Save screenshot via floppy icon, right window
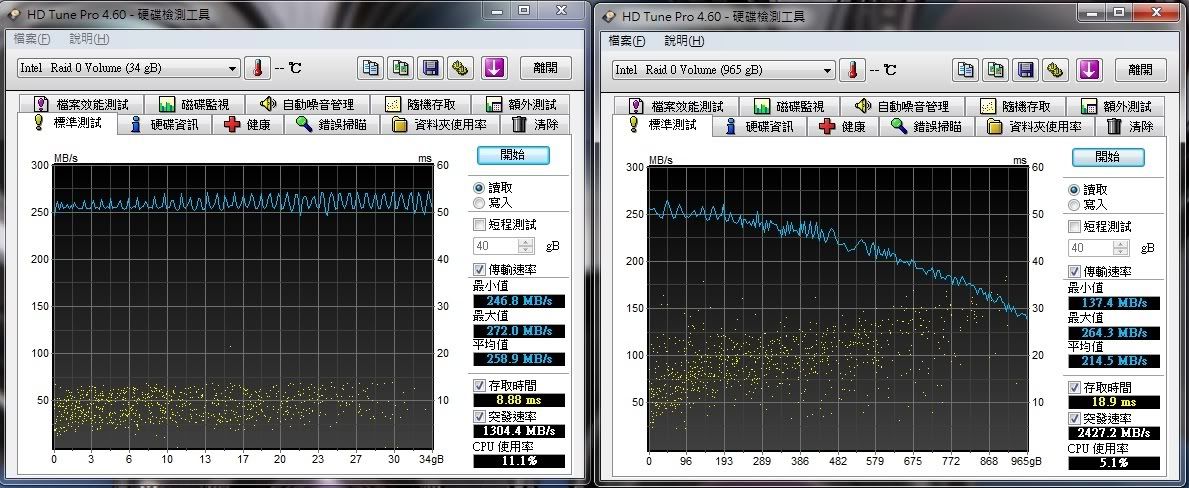This screenshot has height=488, width=1189. pyautogui.click(x=1025, y=70)
